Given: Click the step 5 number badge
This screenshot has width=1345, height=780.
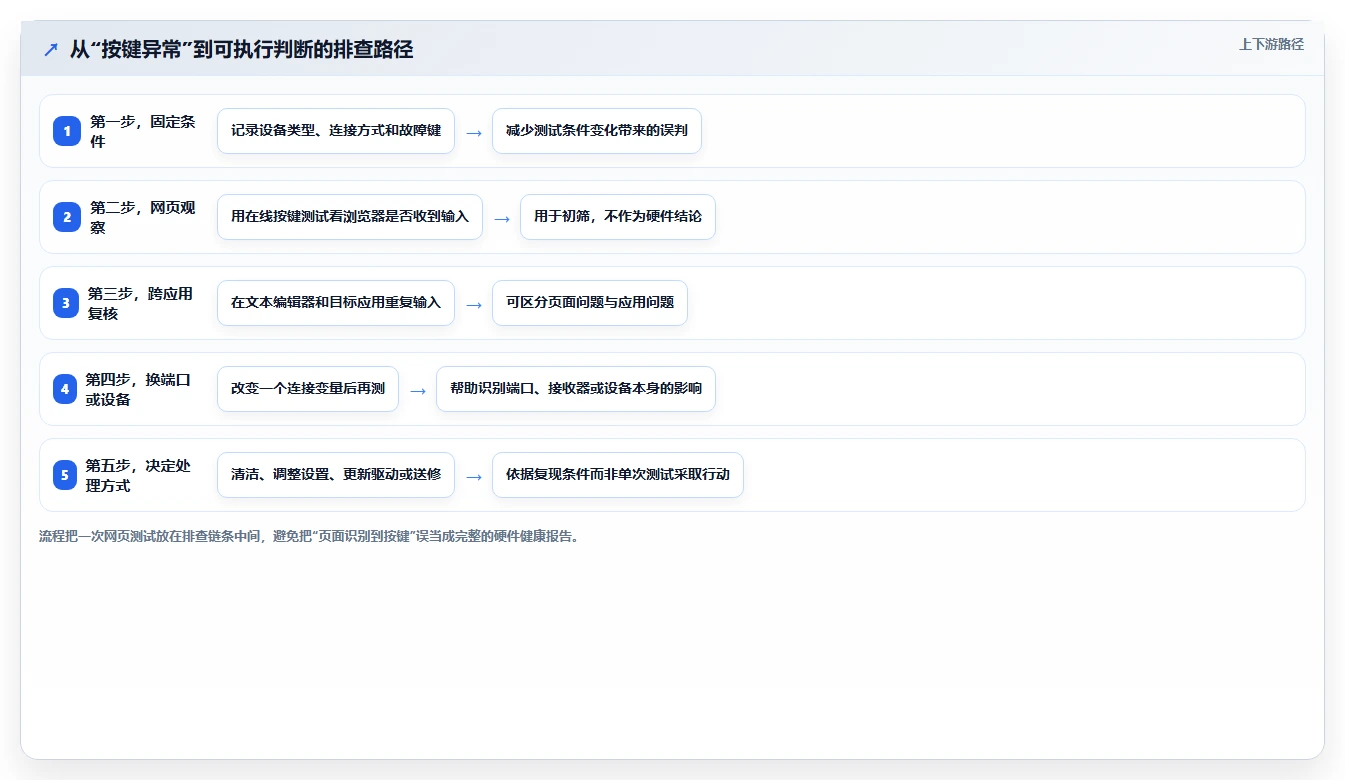Looking at the screenshot, I should coord(65,475).
